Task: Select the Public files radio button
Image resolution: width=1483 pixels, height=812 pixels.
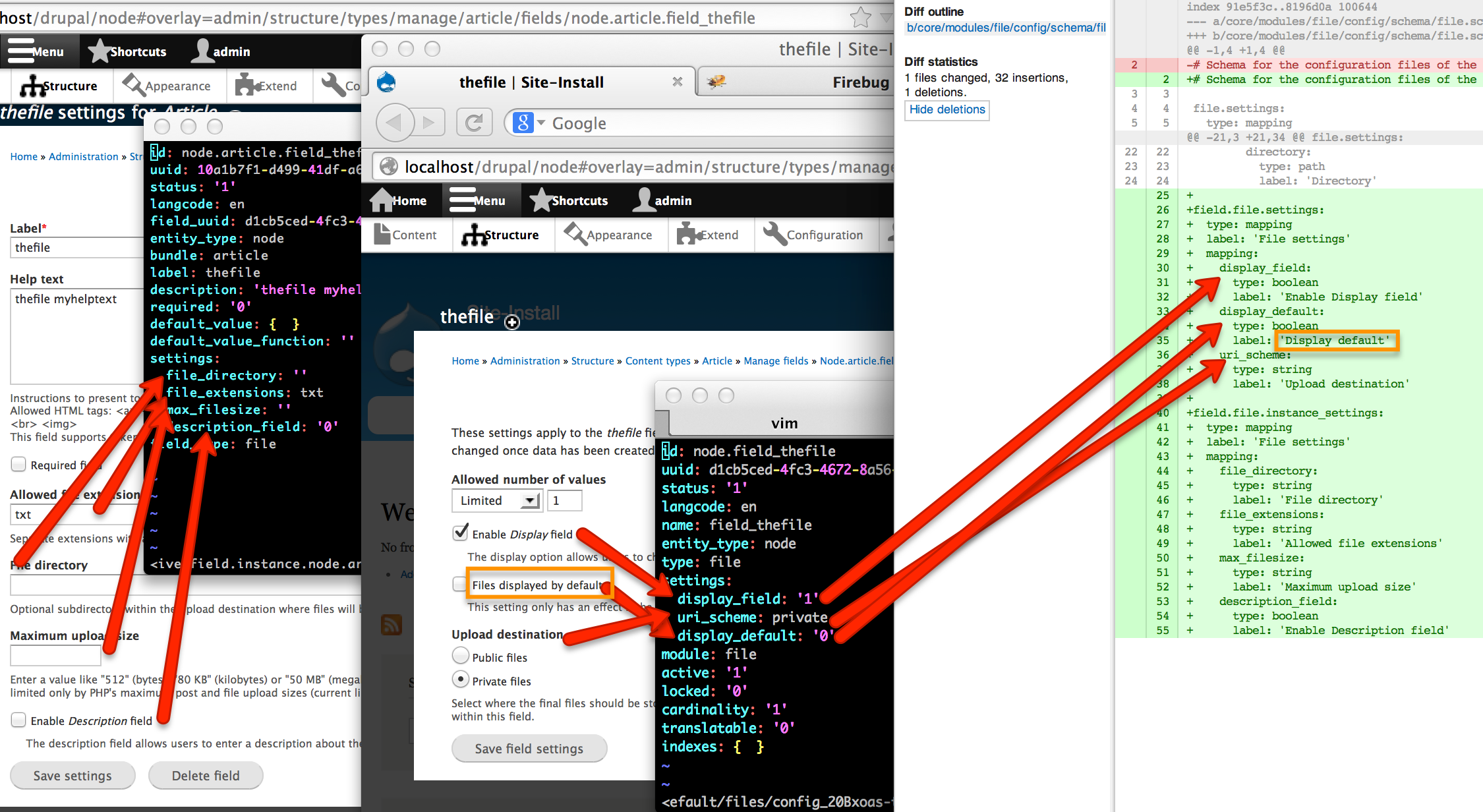Action: 460,656
